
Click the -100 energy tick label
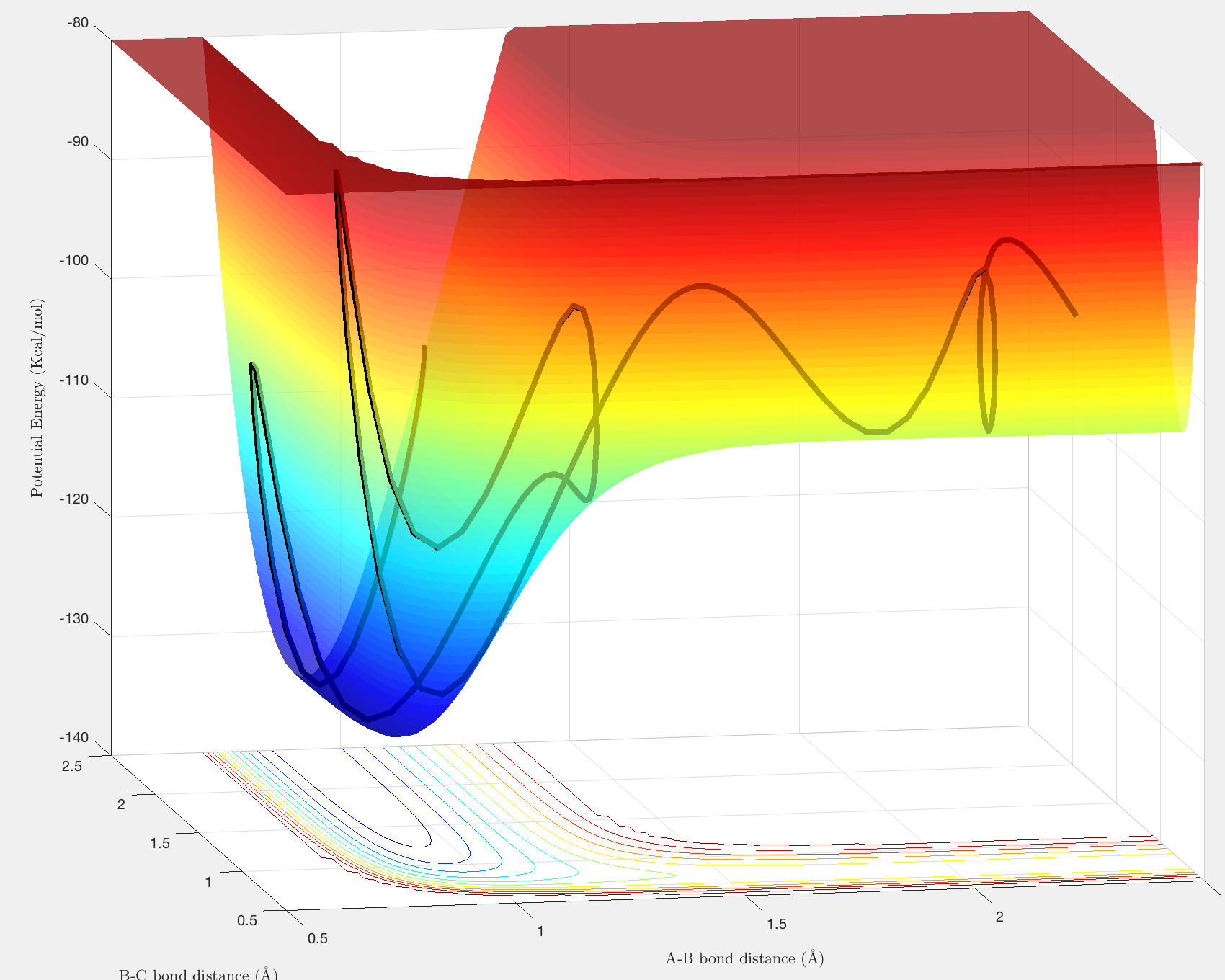(74, 261)
